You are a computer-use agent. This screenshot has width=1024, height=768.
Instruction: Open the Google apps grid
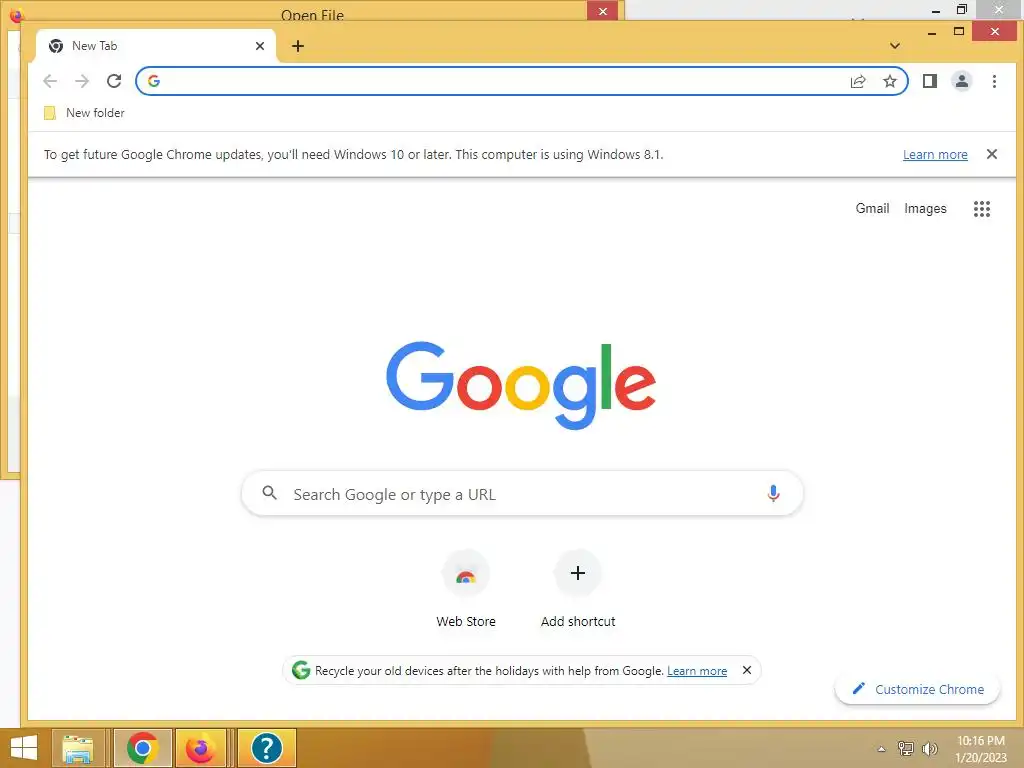tap(982, 208)
